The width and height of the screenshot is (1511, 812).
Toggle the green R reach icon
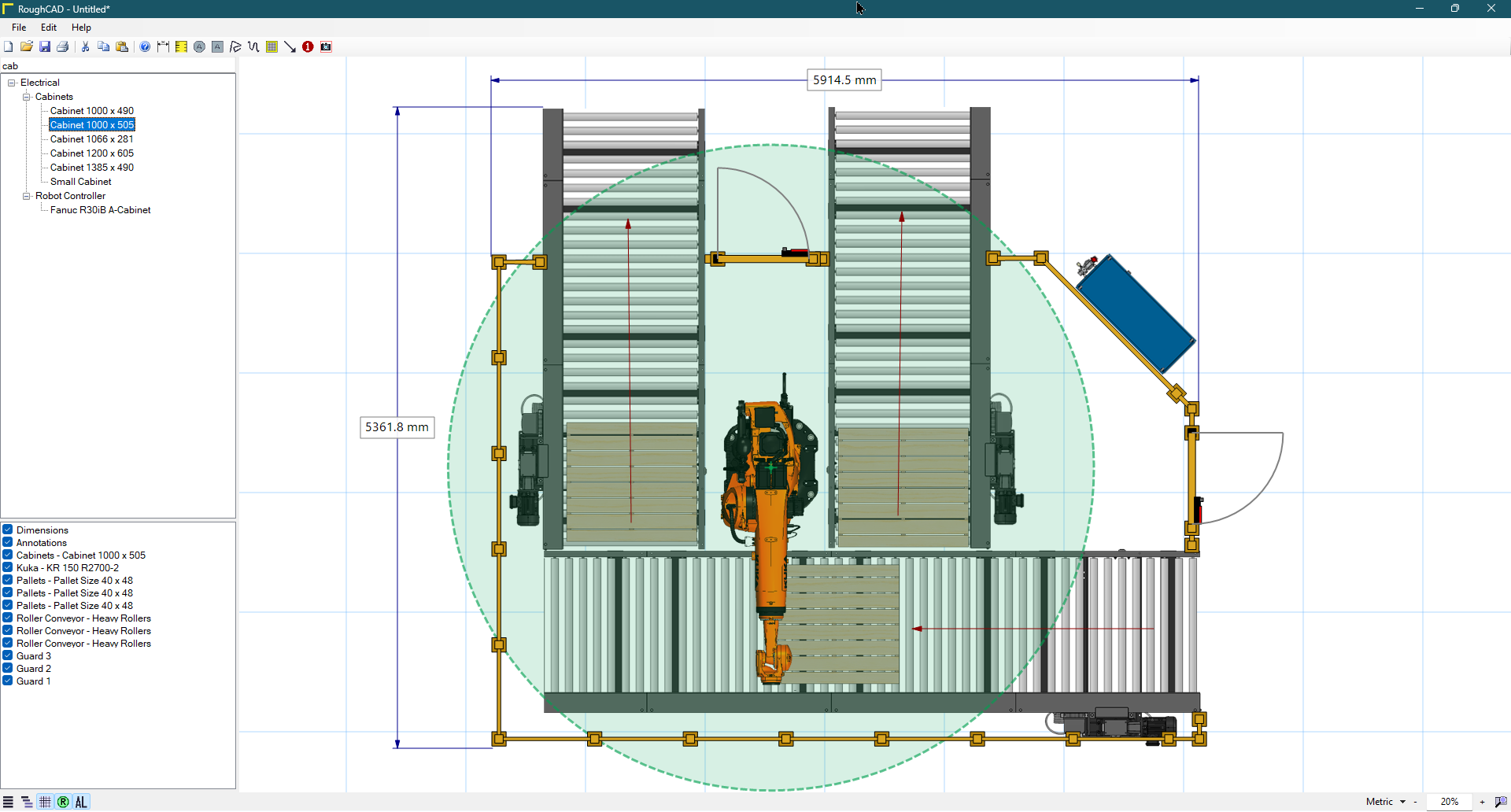click(x=63, y=802)
